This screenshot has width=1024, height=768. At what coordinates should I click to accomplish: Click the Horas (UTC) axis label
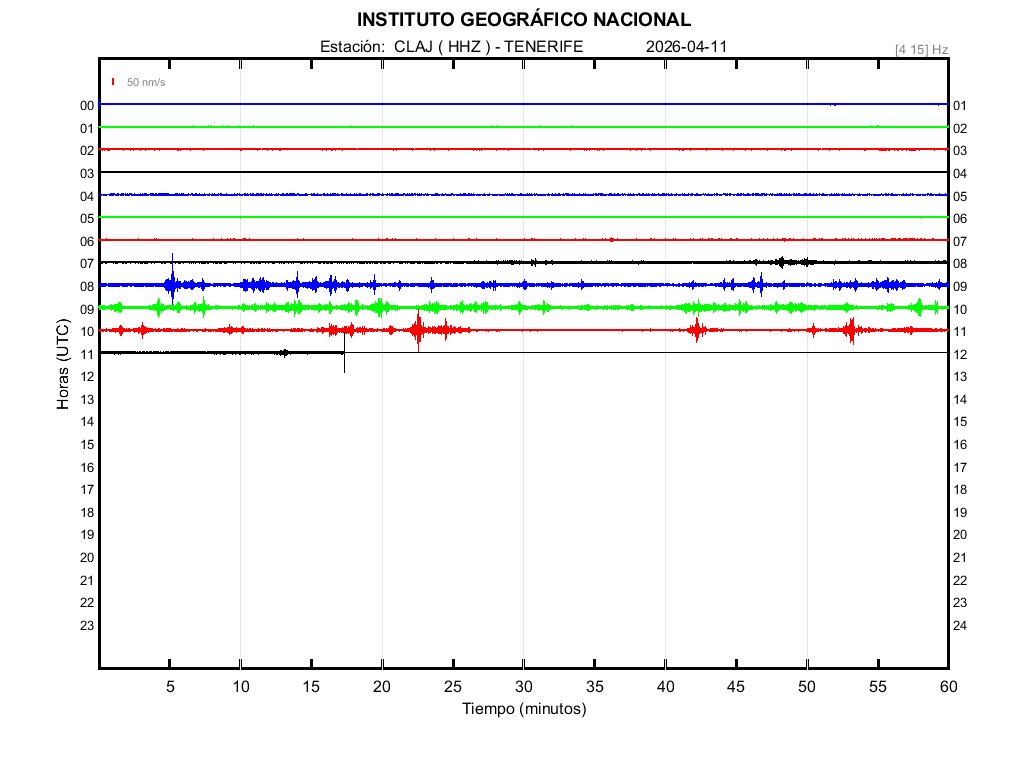pyautogui.click(x=63, y=365)
